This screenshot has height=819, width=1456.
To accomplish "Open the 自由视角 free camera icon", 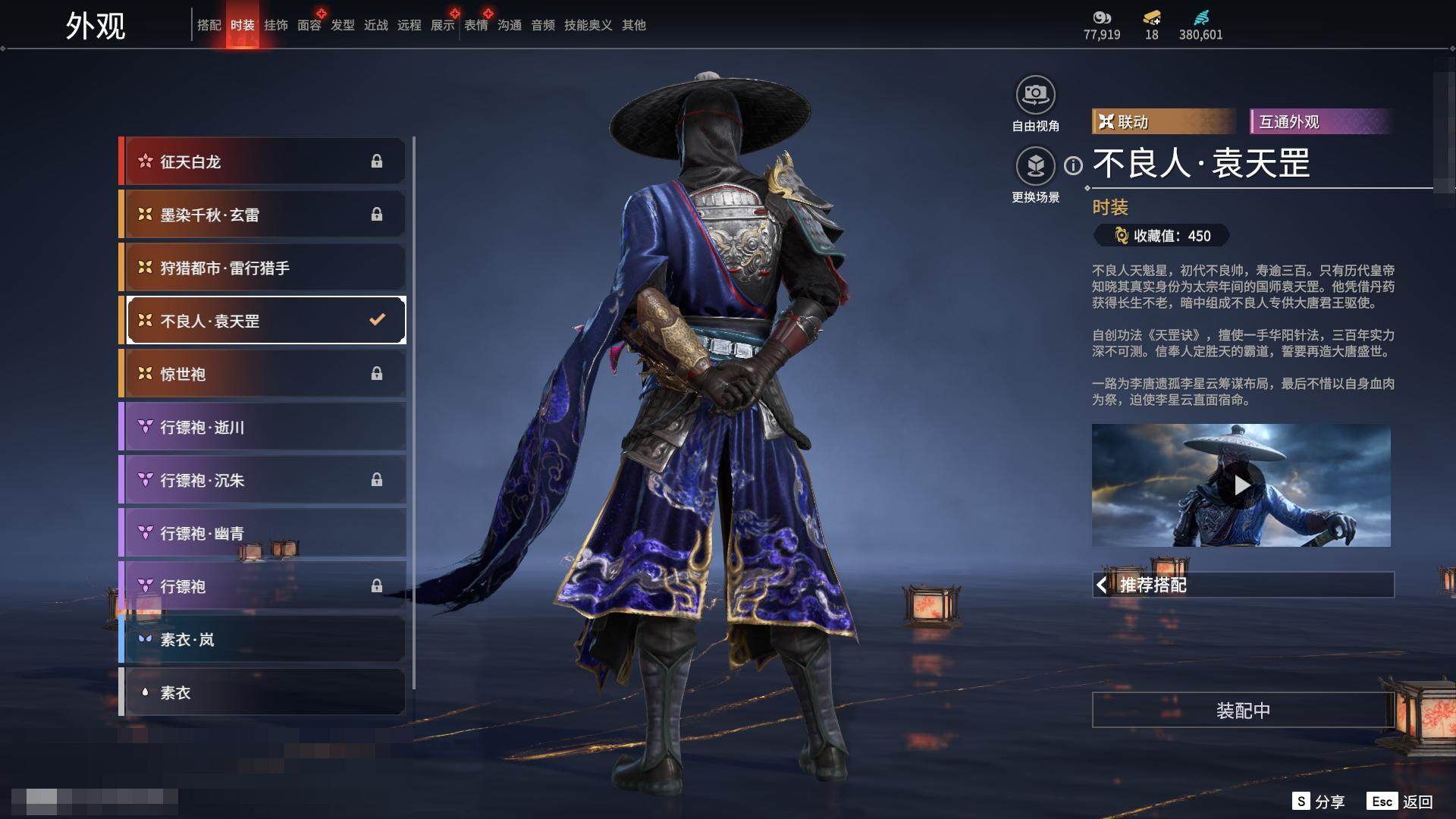I will pyautogui.click(x=1035, y=95).
